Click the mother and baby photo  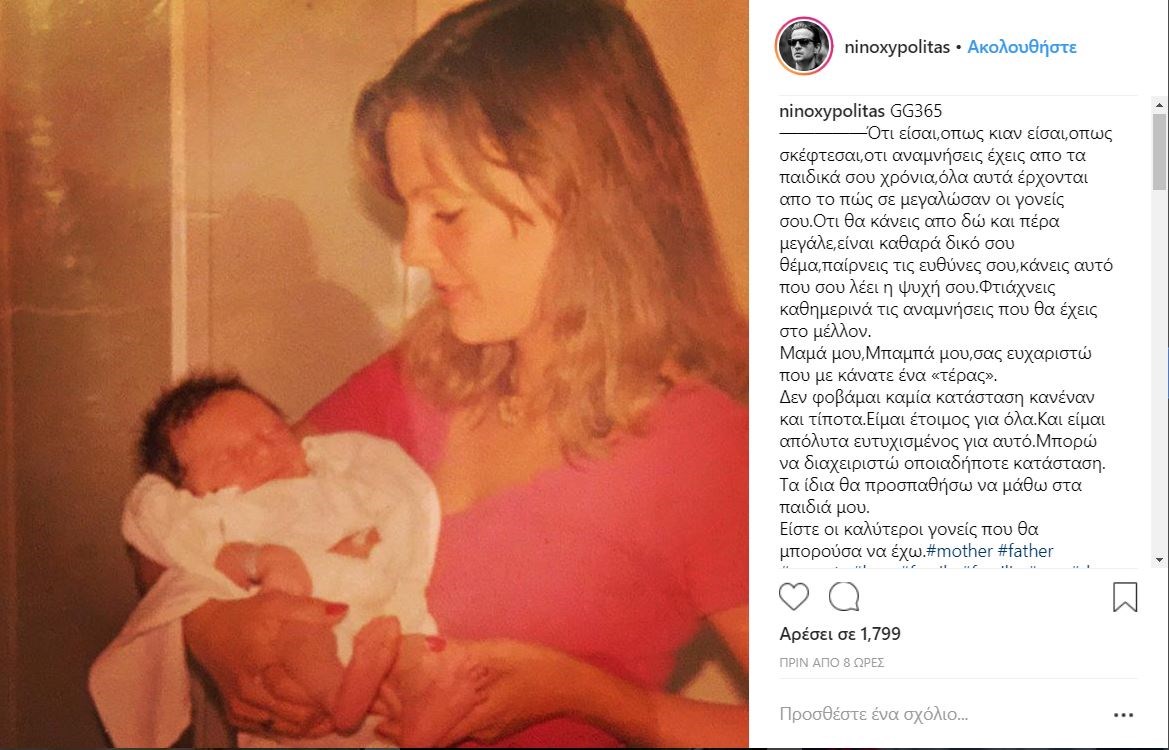tap(374, 375)
